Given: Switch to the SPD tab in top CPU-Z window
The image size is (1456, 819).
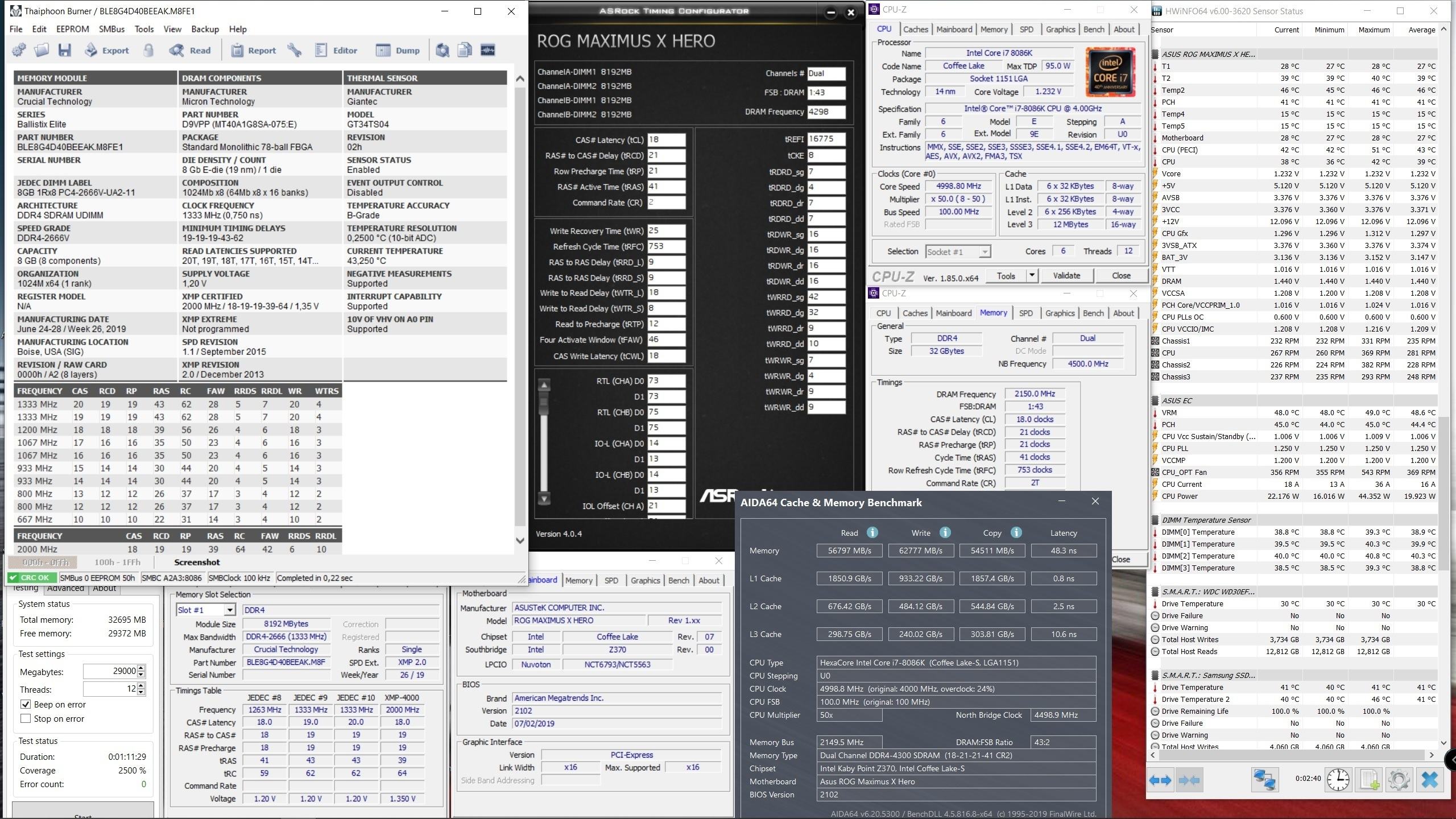Looking at the screenshot, I should pos(1026,29).
